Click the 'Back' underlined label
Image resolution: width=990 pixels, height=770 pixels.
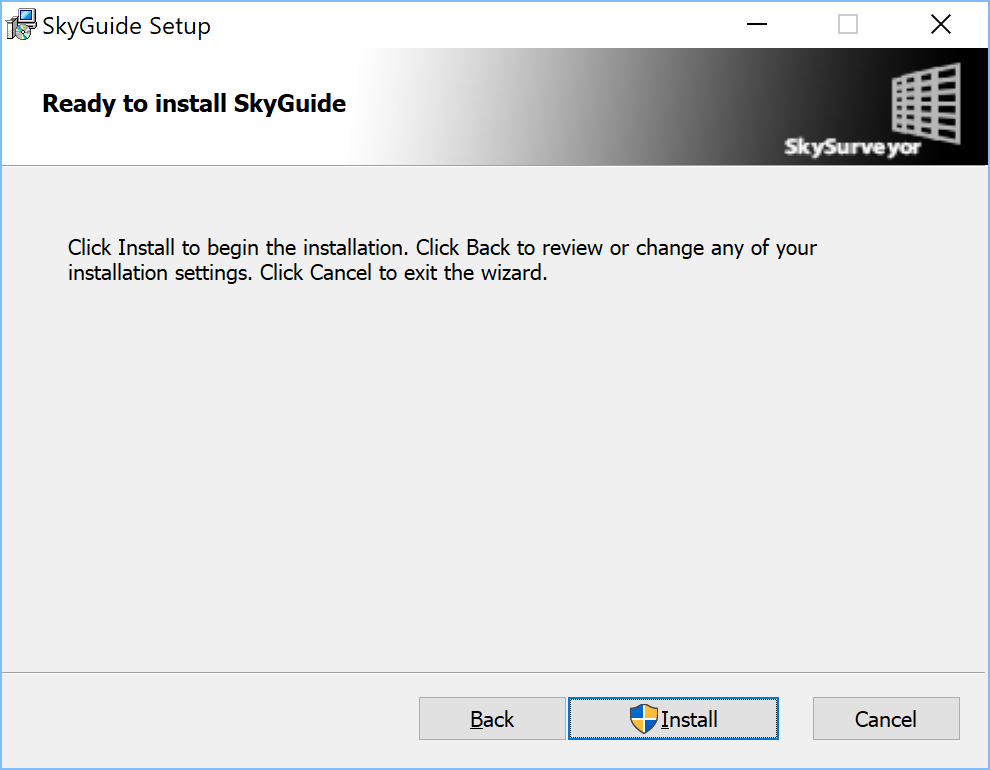(492, 720)
